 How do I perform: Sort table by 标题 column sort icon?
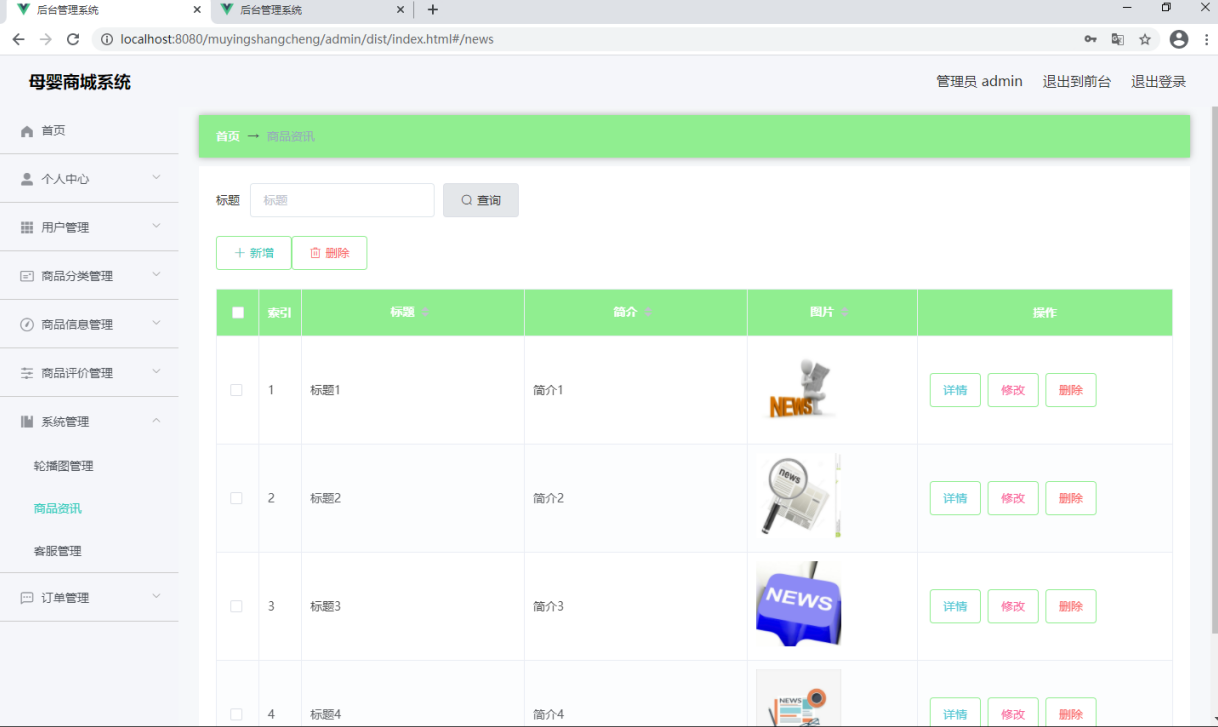pos(425,313)
